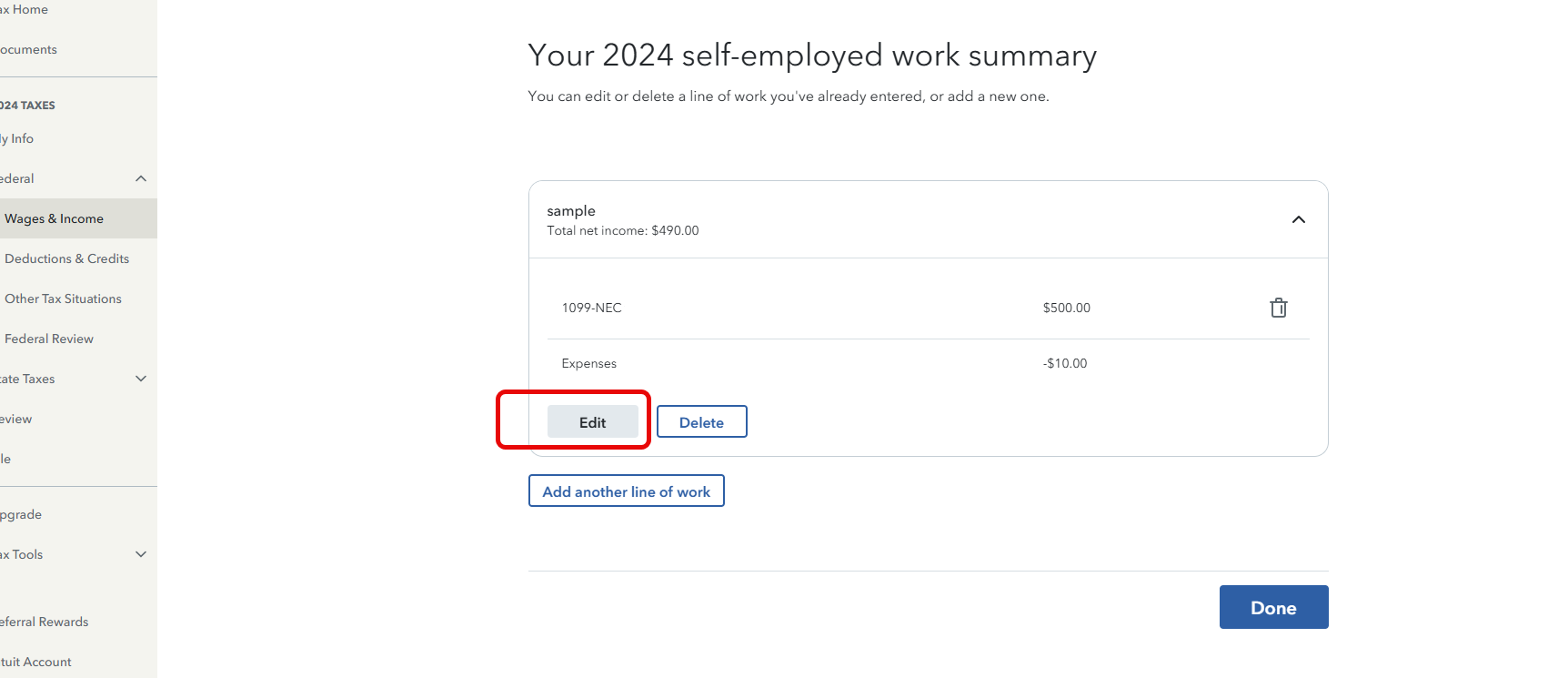Delete the 1099-NEC entry via trash icon
This screenshot has width=1568, height=678.
click(x=1278, y=308)
